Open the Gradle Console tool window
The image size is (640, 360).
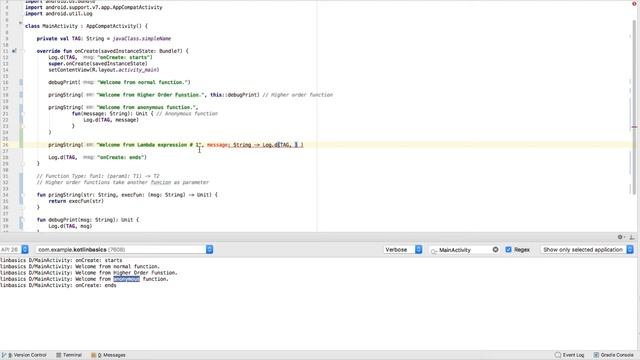613,355
